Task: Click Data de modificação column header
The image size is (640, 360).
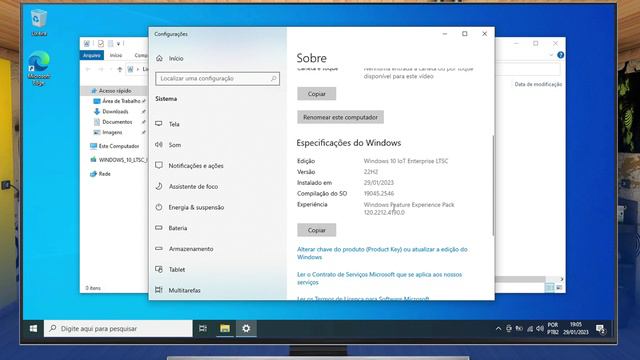Action: point(538,84)
